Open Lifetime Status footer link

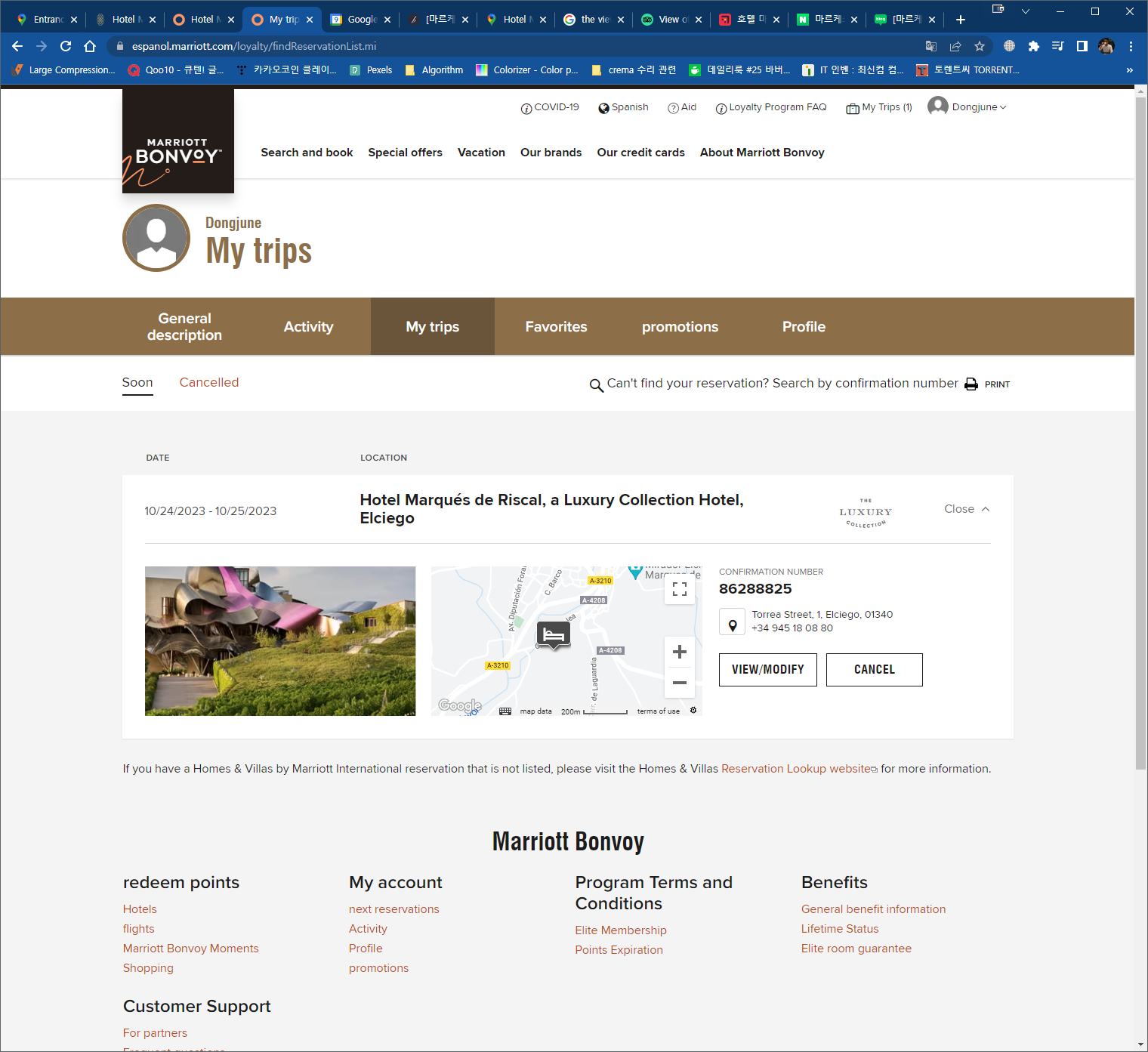pyautogui.click(x=840, y=929)
